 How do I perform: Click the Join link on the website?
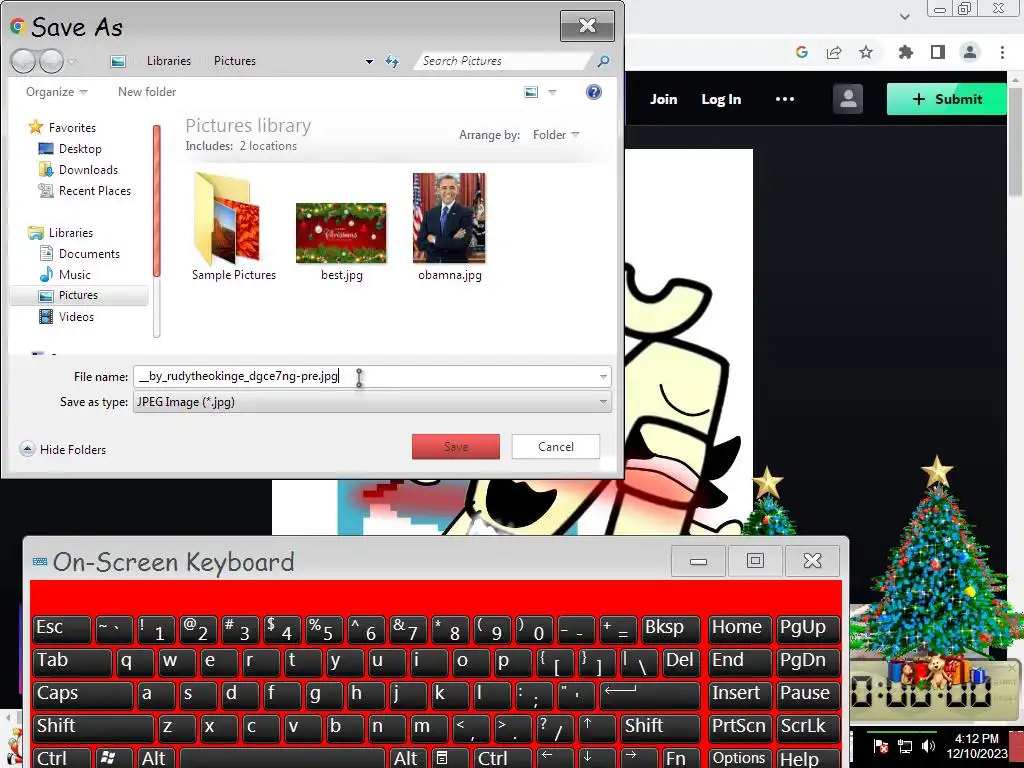coord(664,99)
